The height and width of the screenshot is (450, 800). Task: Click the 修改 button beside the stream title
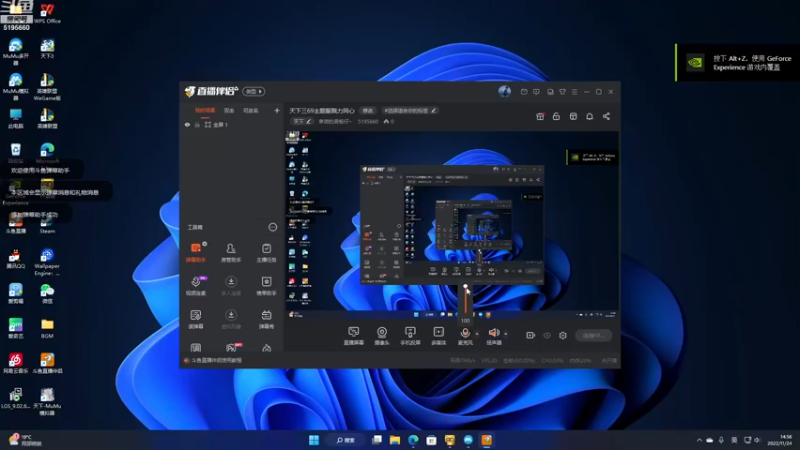[368, 110]
